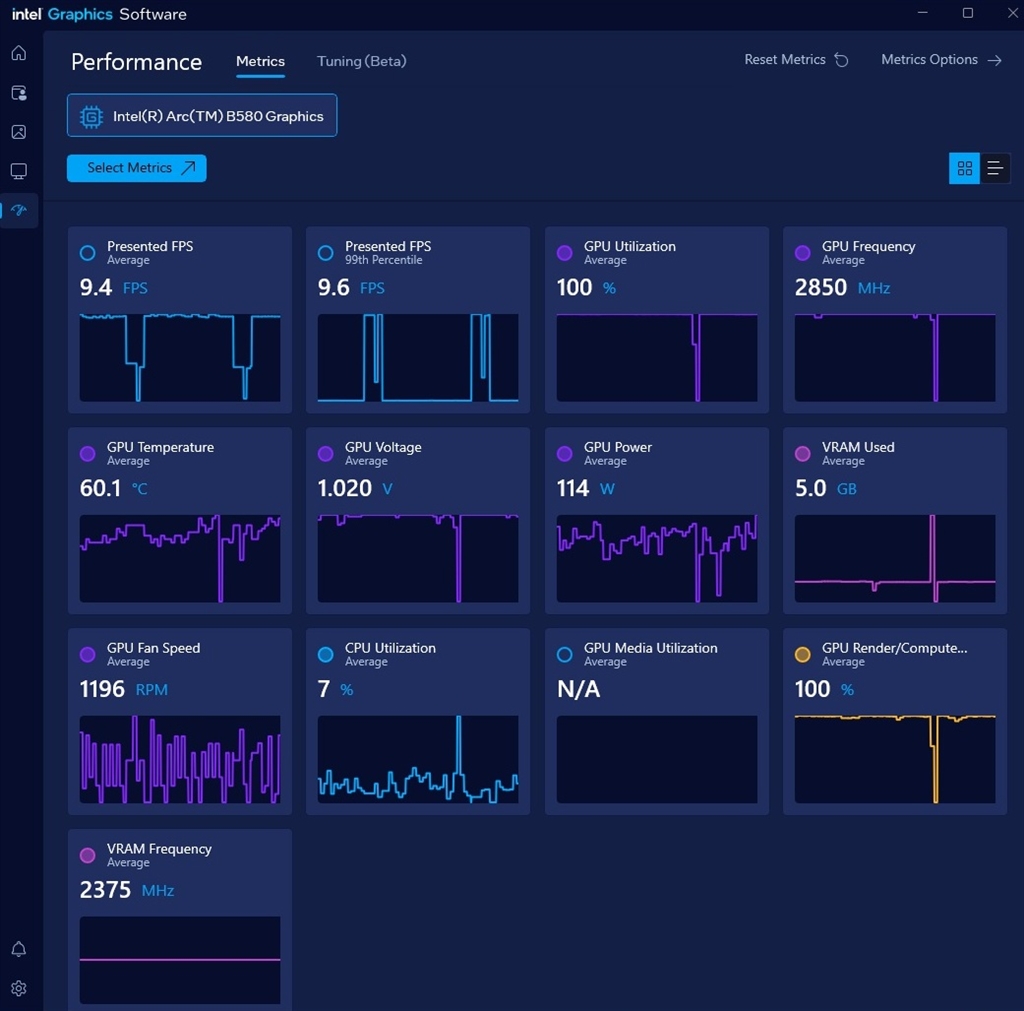Select Intel Arc B580 Graphics device

[x=202, y=116]
